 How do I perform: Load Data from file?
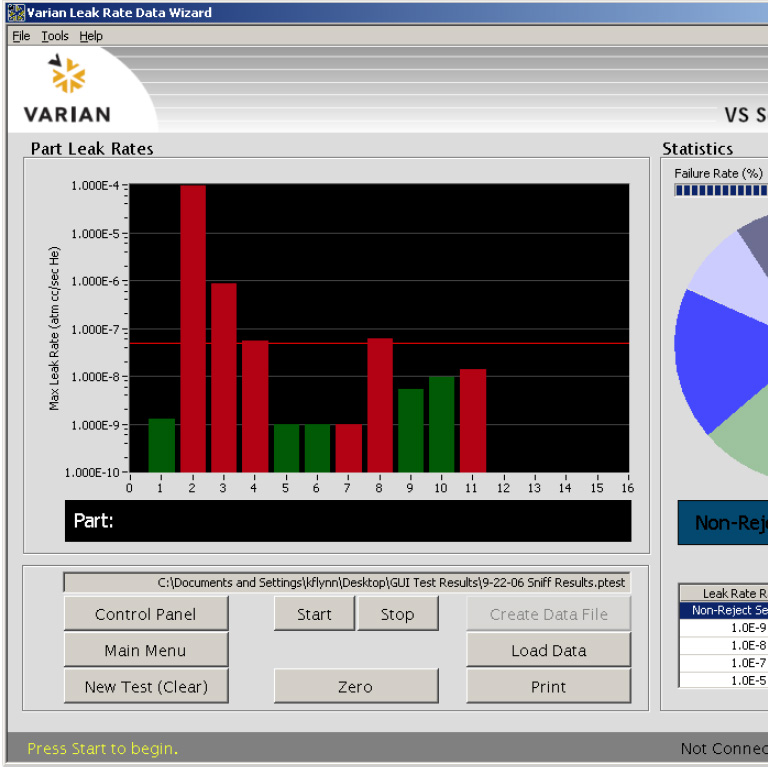549,650
